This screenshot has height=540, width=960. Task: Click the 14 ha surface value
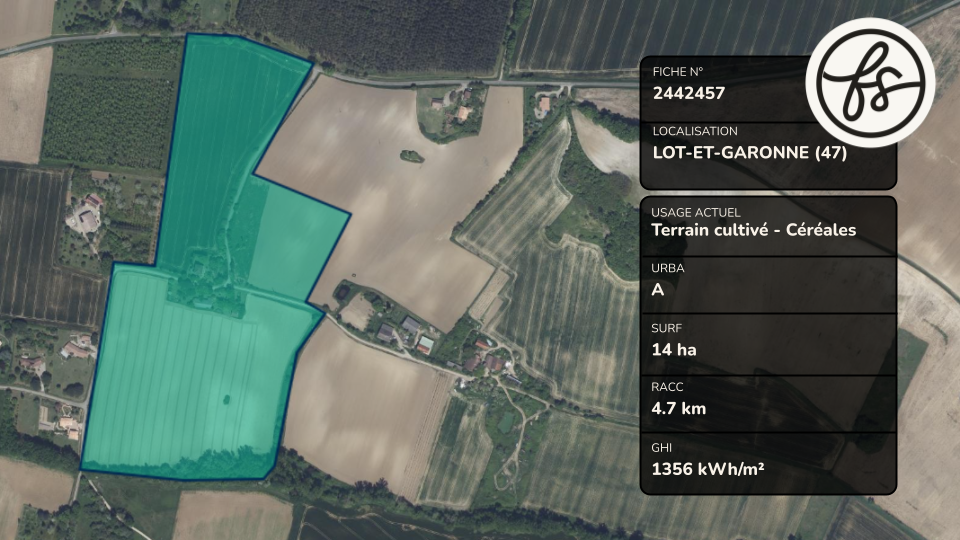point(674,350)
